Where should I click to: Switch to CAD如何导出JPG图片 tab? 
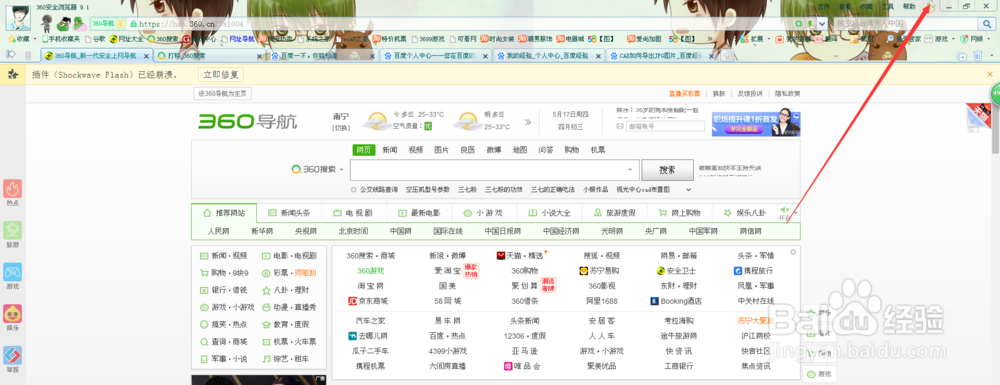663,56
